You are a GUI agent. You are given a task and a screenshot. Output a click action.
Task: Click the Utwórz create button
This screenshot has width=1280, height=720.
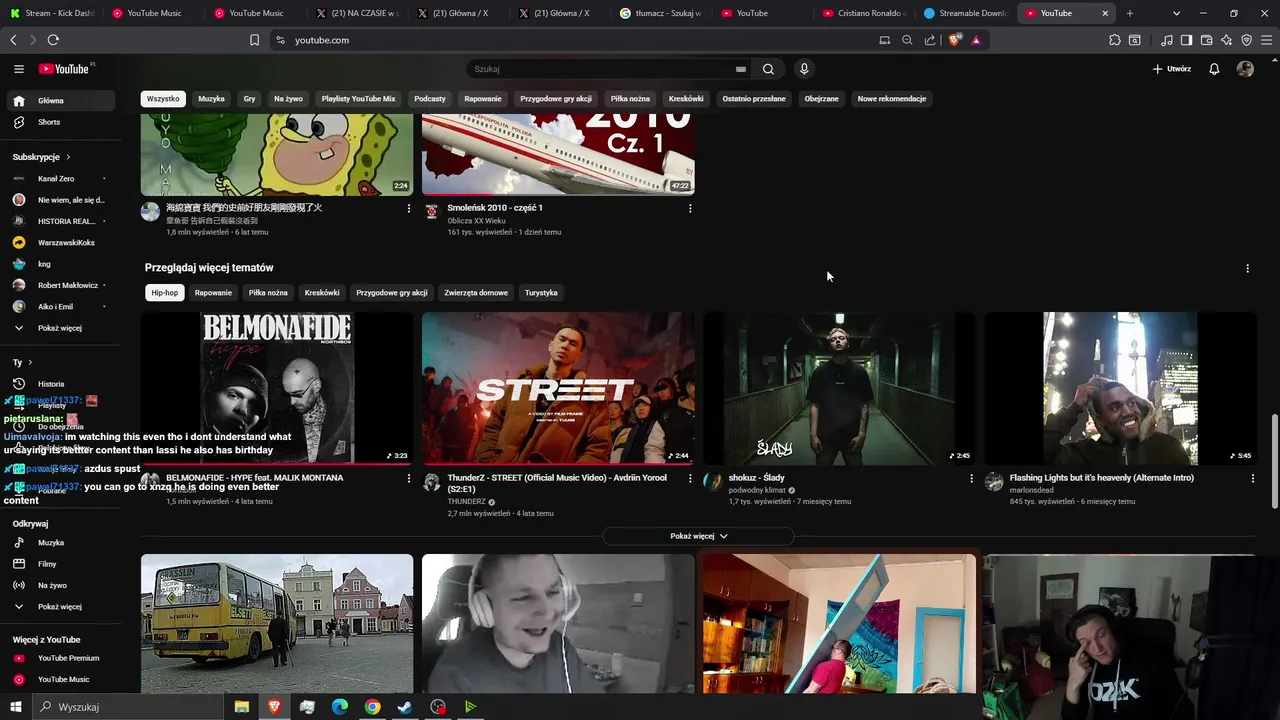pos(1172,69)
